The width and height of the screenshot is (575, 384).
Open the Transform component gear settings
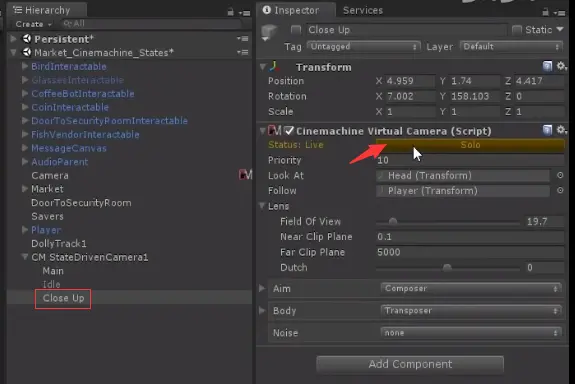coord(561,66)
